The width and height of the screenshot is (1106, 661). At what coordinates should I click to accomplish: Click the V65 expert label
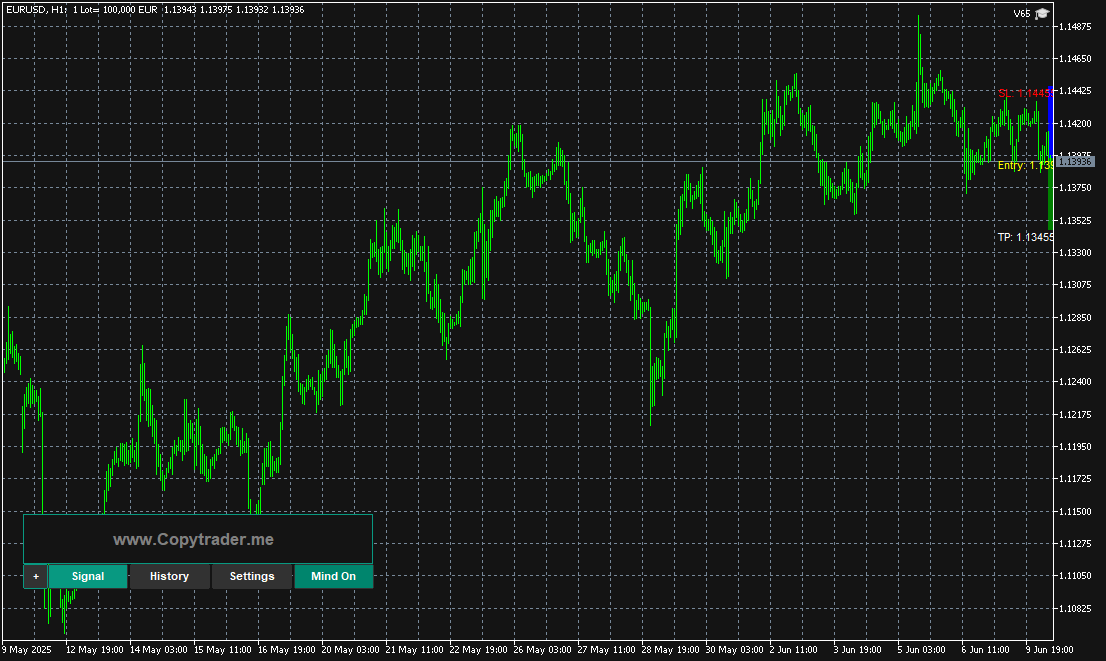1021,13
